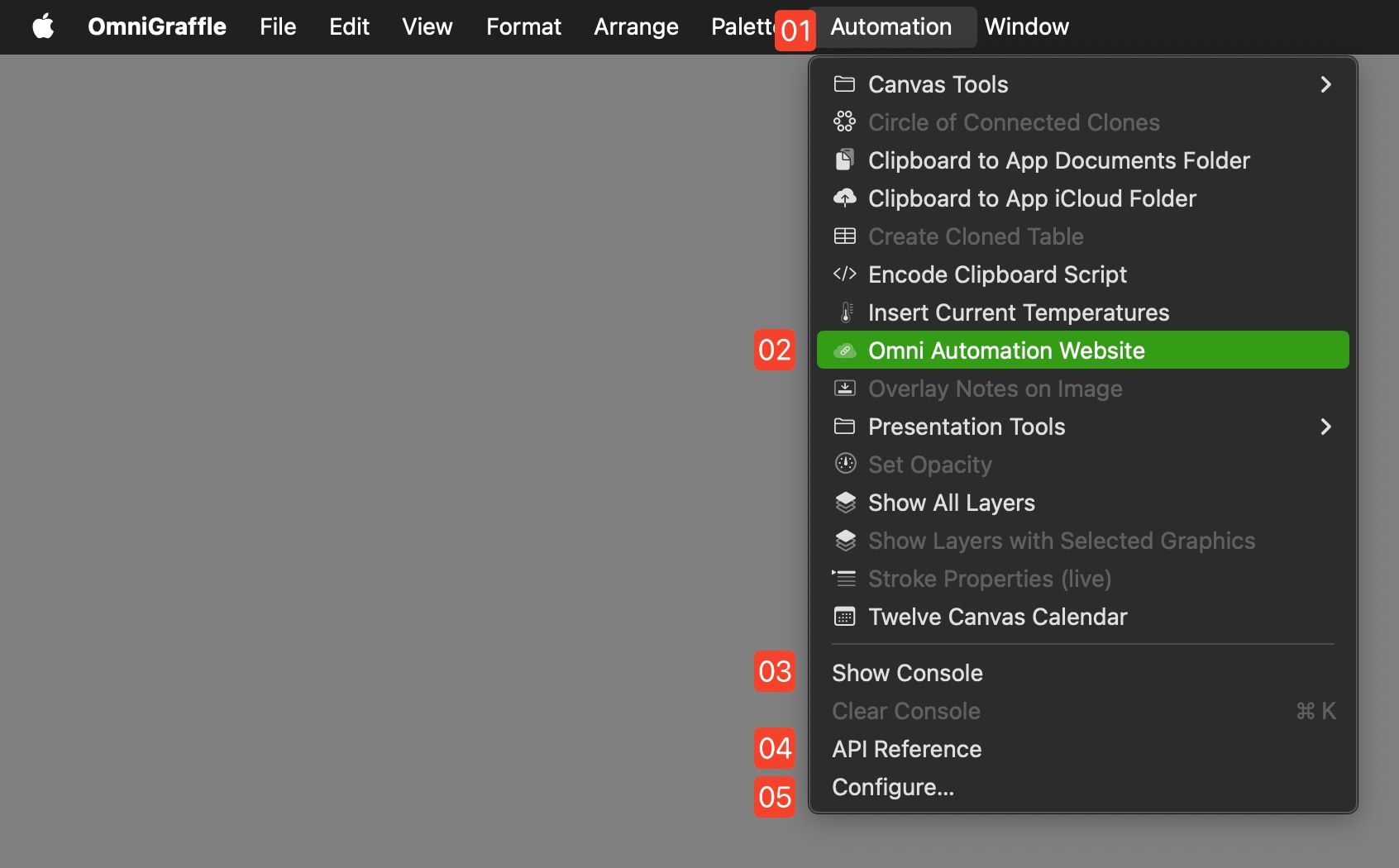Run Twelve Canvas Calendar
This screenshot has width=1399, height=868.
(1082, 617)
